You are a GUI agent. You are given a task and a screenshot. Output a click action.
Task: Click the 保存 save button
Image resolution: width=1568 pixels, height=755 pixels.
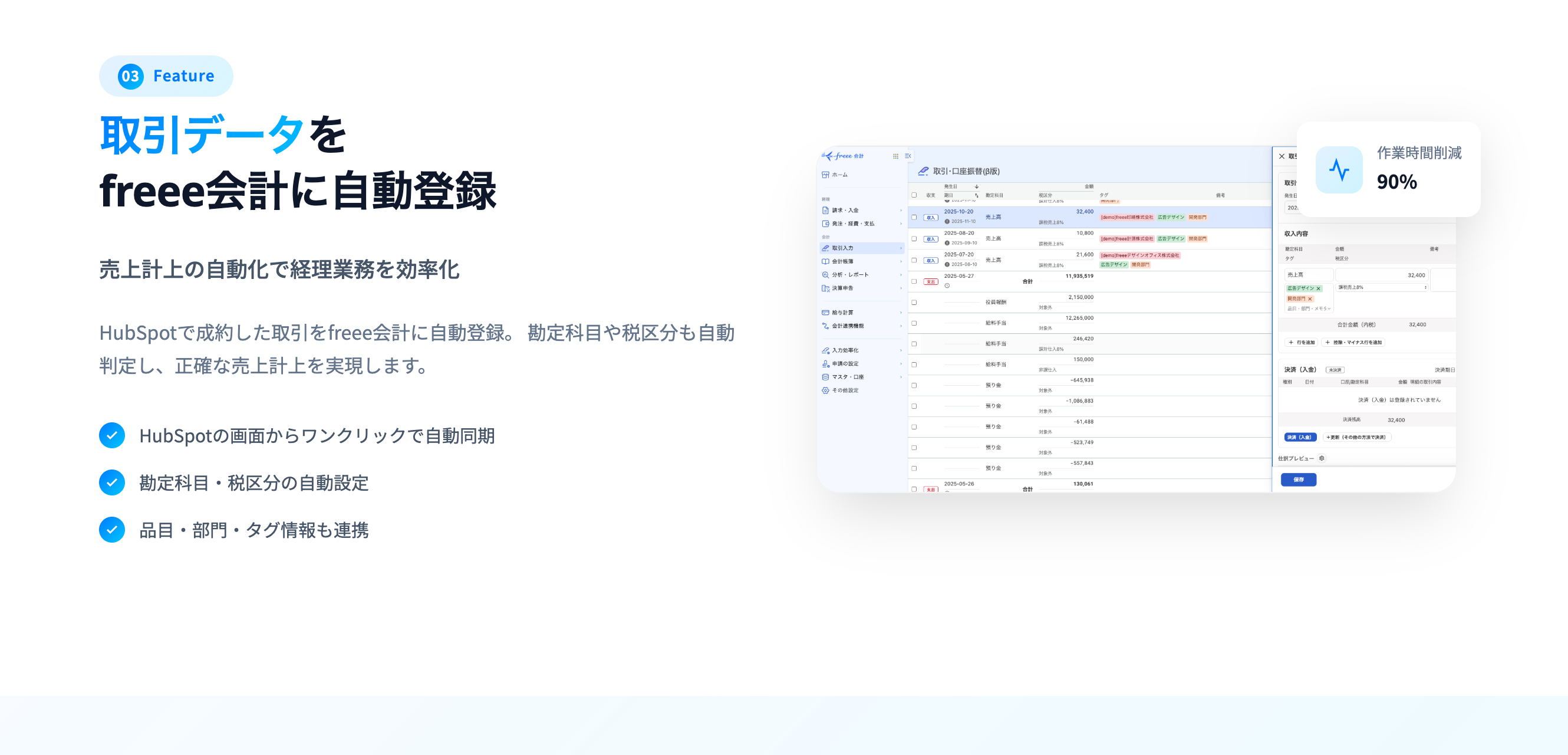(x=1299, y=480)
